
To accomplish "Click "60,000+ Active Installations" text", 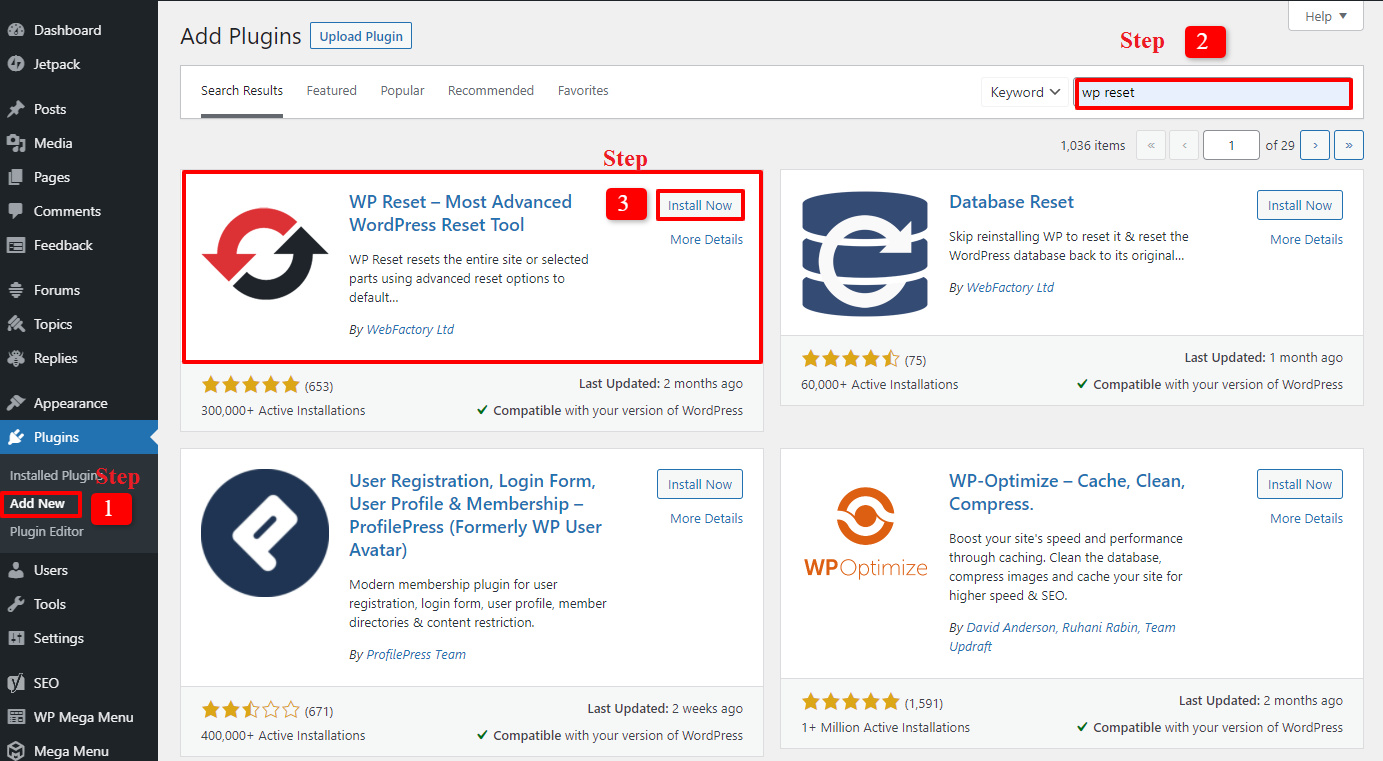I will coord(879,384).
